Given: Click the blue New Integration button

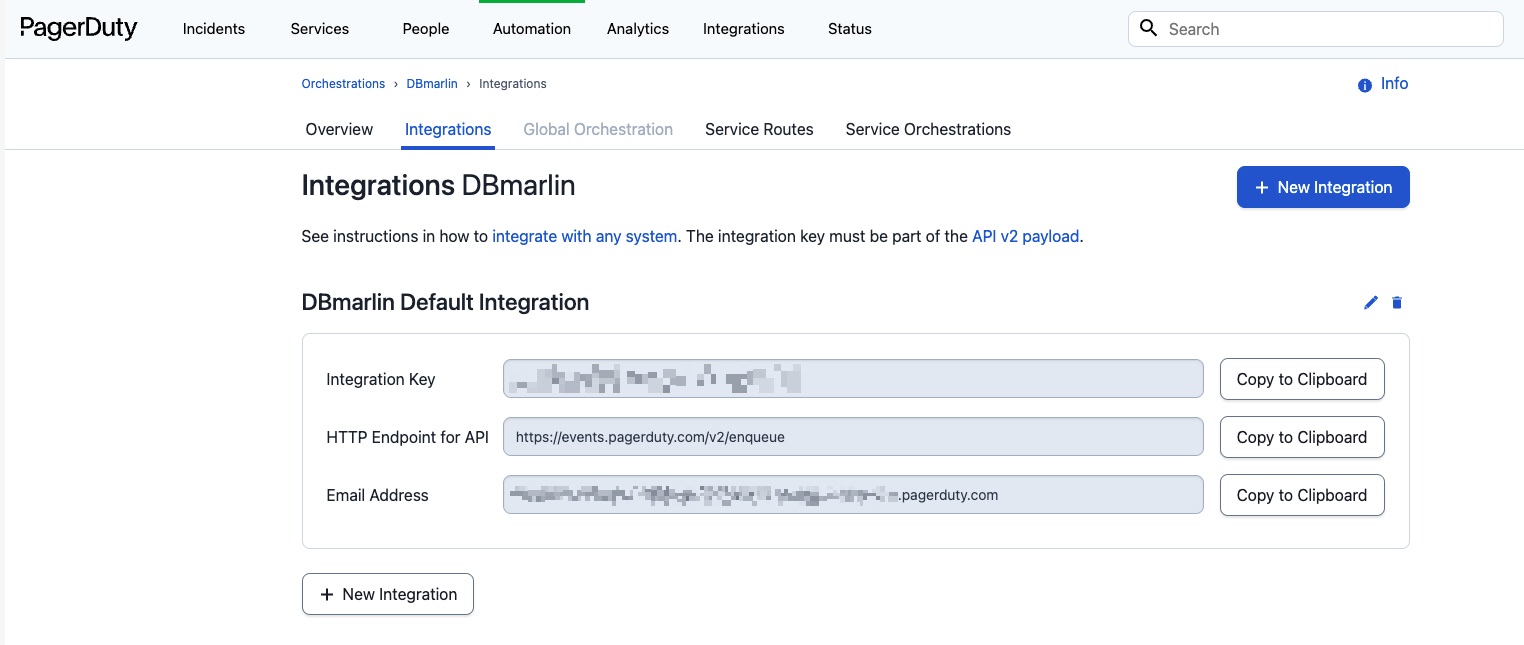Looking at the screenshot, I should click(1323, 187).
